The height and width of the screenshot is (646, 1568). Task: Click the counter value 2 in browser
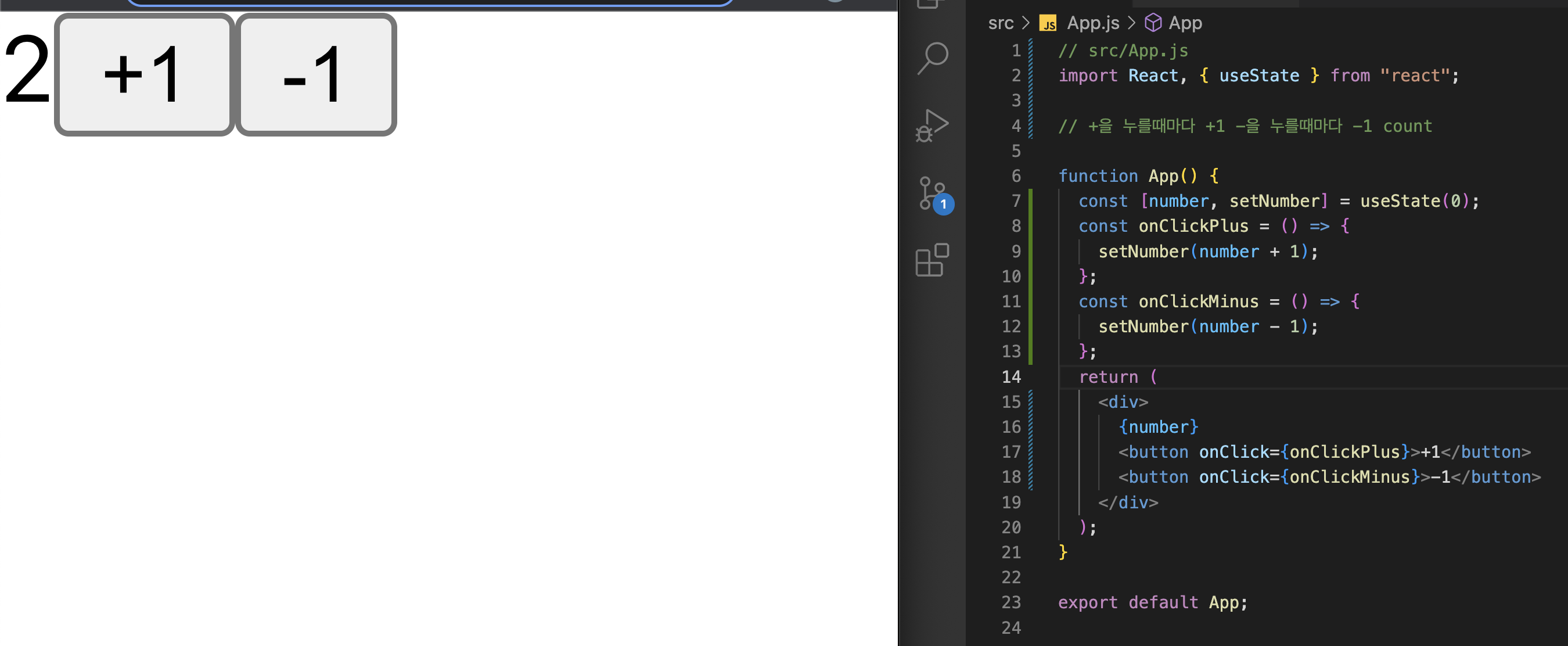pyautogui.click(x=27, y=70)
